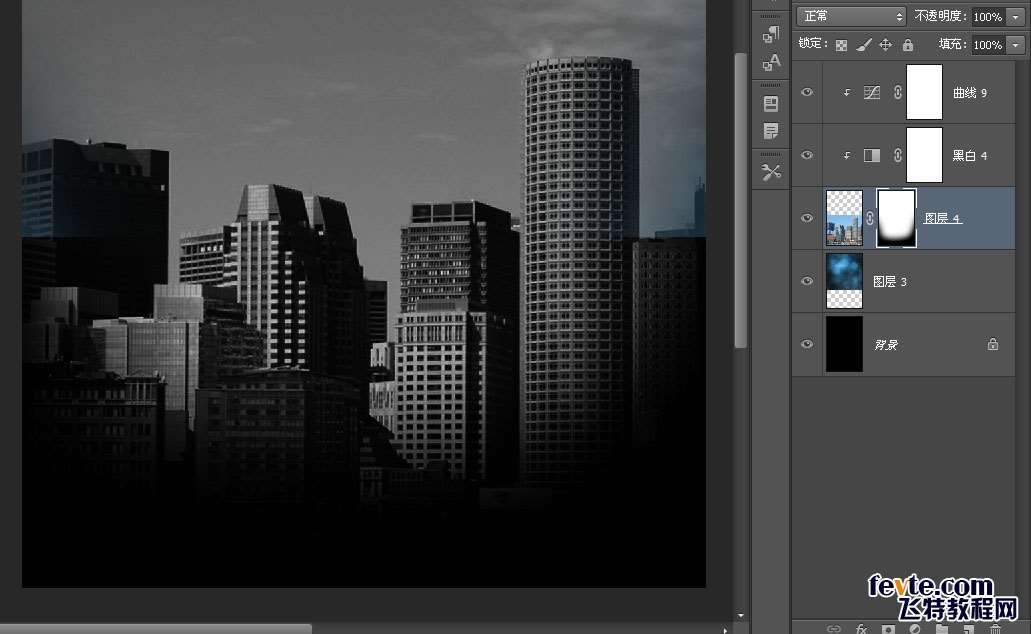Hide the 背景 background layer
This screenshot has width=1031, height=634.
pos(807,344)
